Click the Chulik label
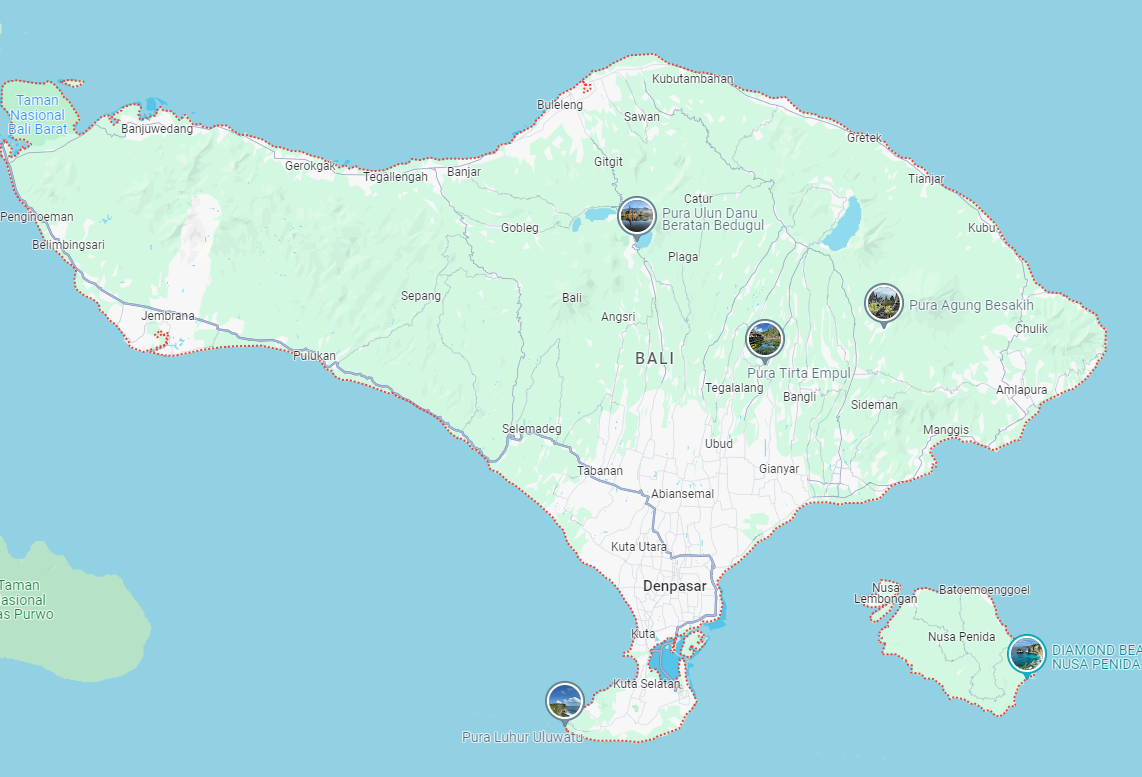This screenshot has width=1142, height=777. pos(1031,328)
